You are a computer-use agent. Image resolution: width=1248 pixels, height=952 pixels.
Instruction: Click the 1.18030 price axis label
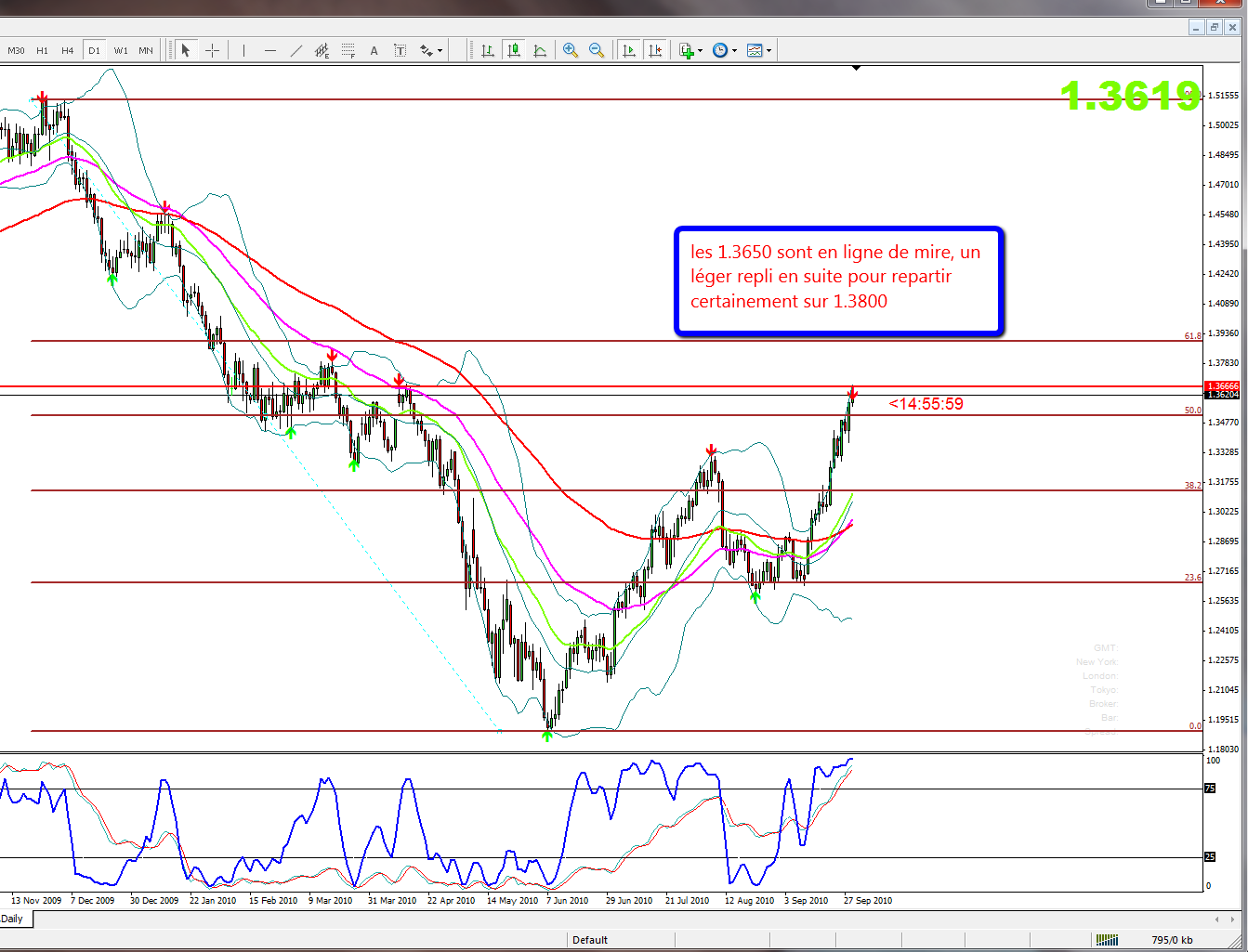pyautogui.click(x=1224, y=749)
